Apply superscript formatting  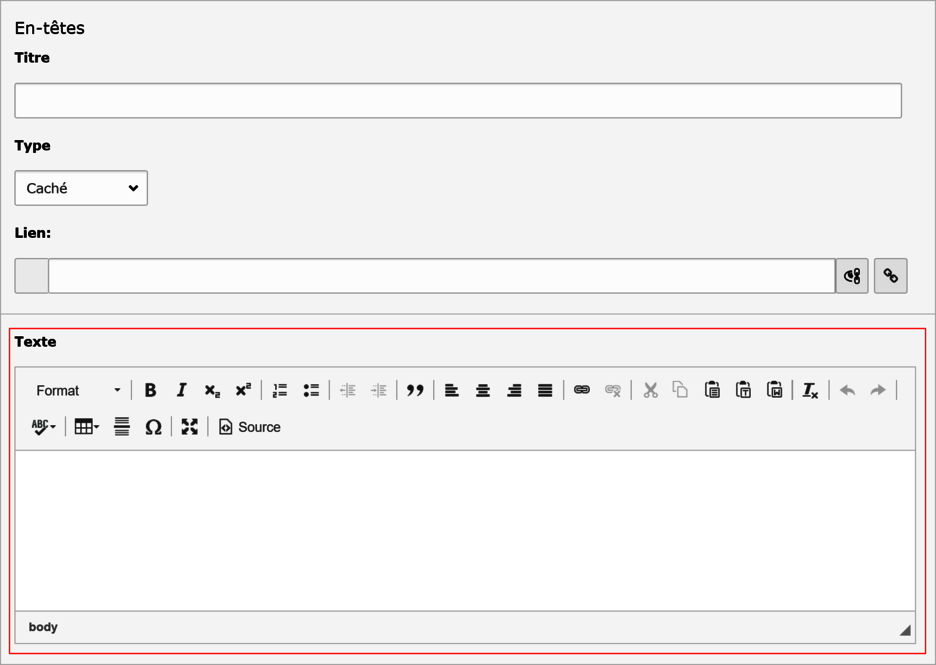(x=243, y=390)
